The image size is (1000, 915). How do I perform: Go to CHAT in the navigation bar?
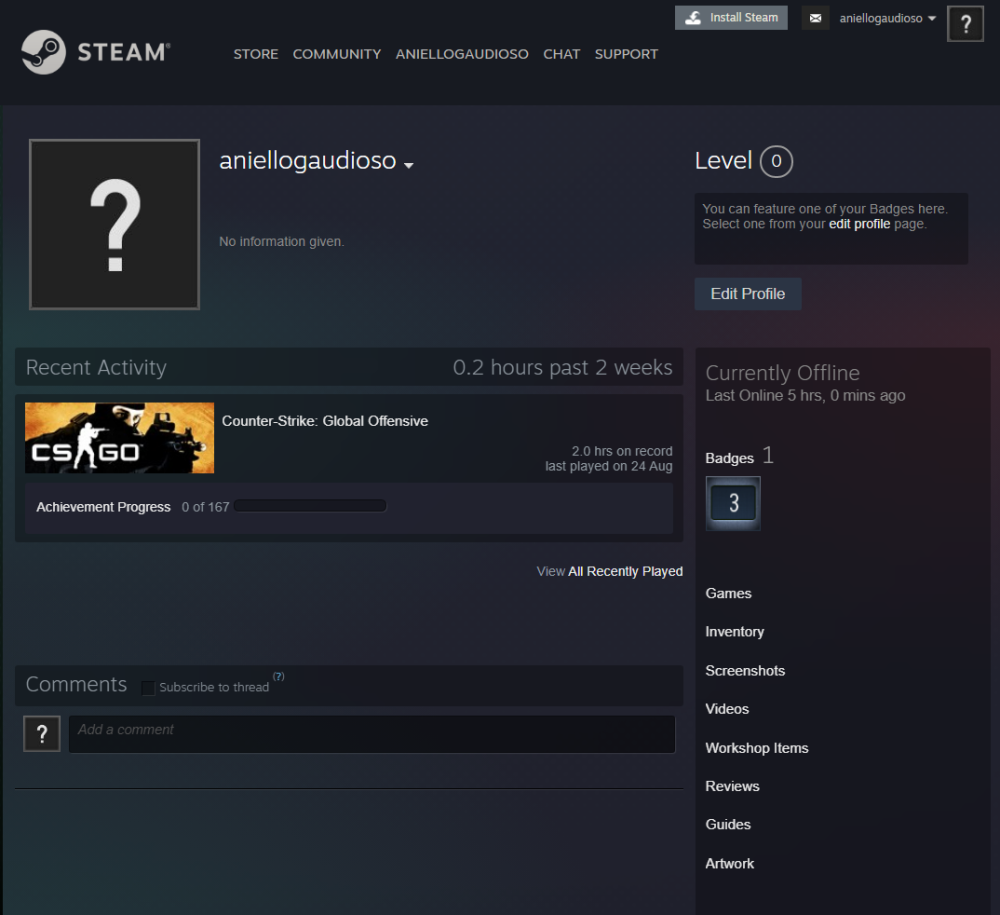click(x=562, y=54)
